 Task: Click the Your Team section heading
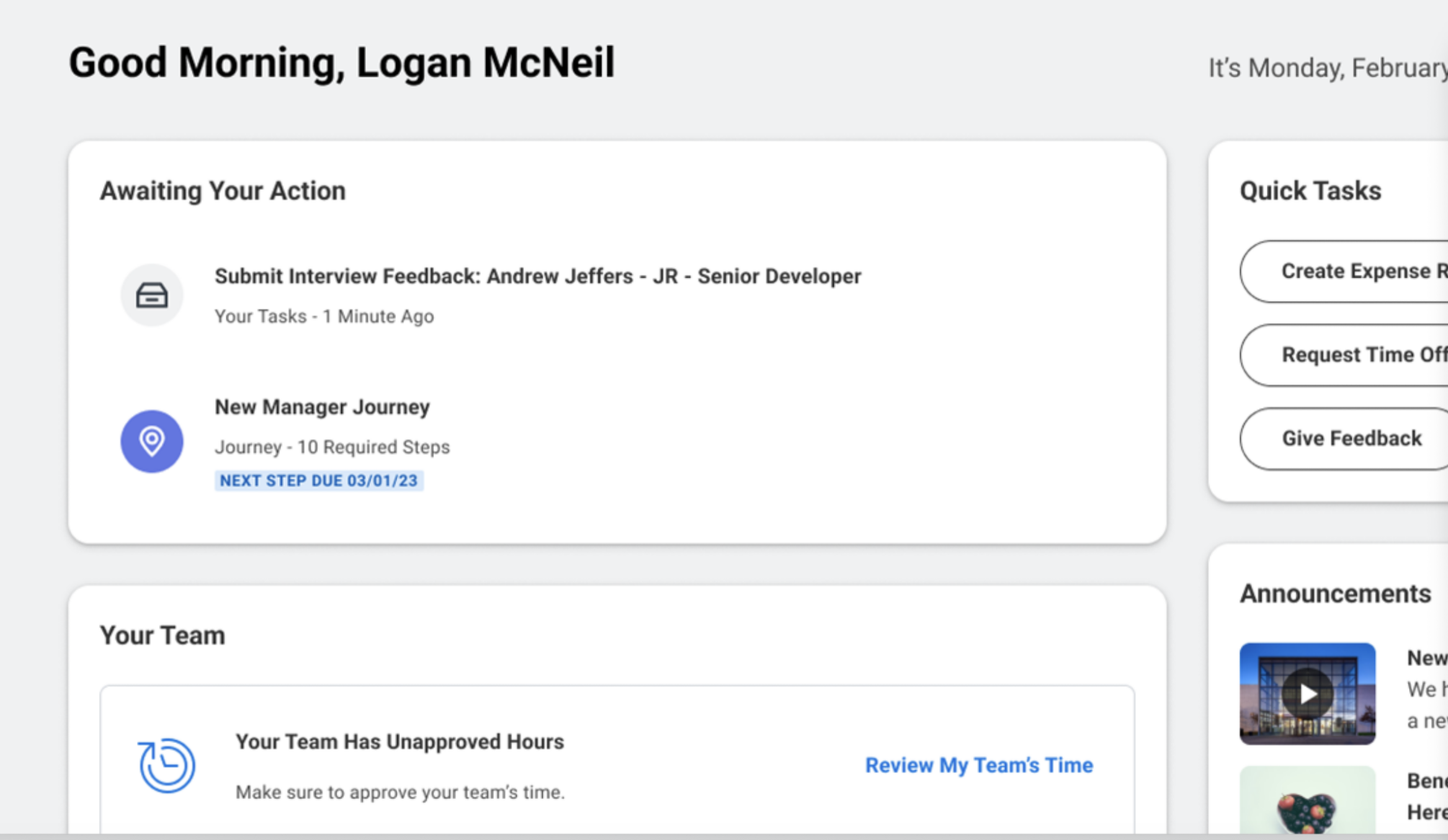(x=162, y=635)
